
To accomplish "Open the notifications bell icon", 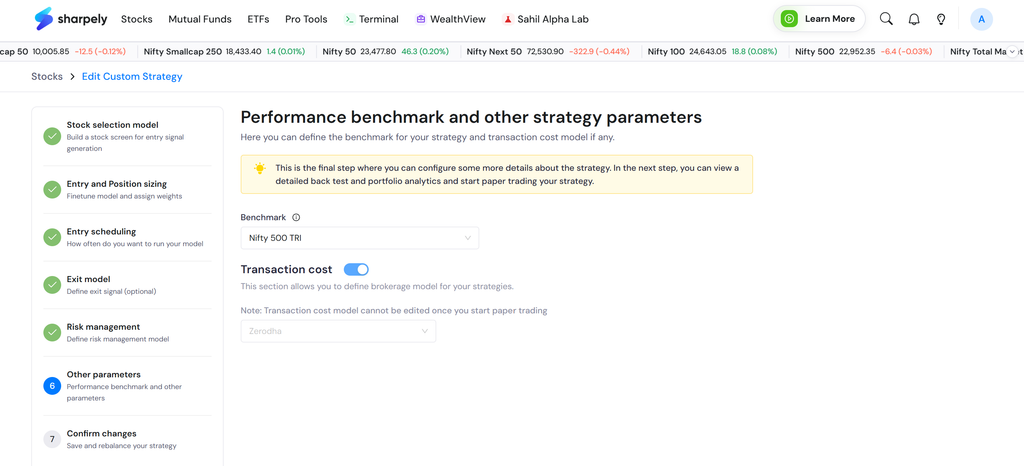I will coord(914,19).
